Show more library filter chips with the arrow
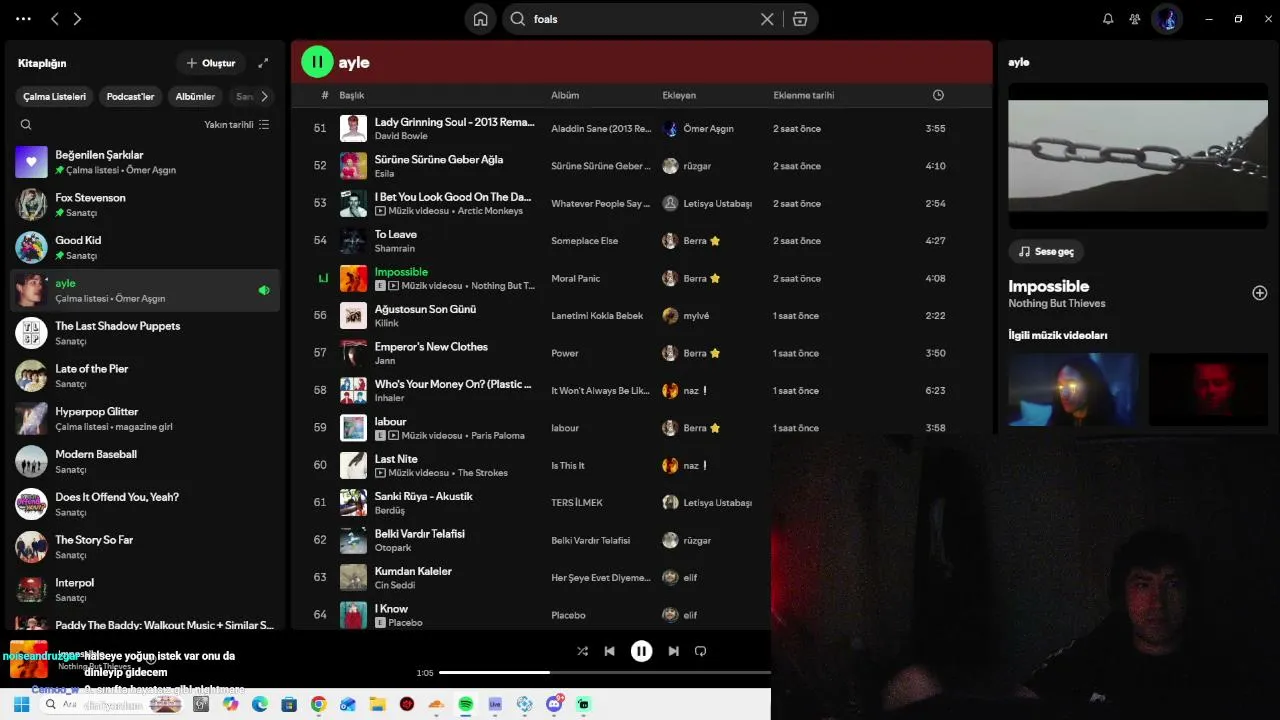1280x720 pixels. click(264, 97)
